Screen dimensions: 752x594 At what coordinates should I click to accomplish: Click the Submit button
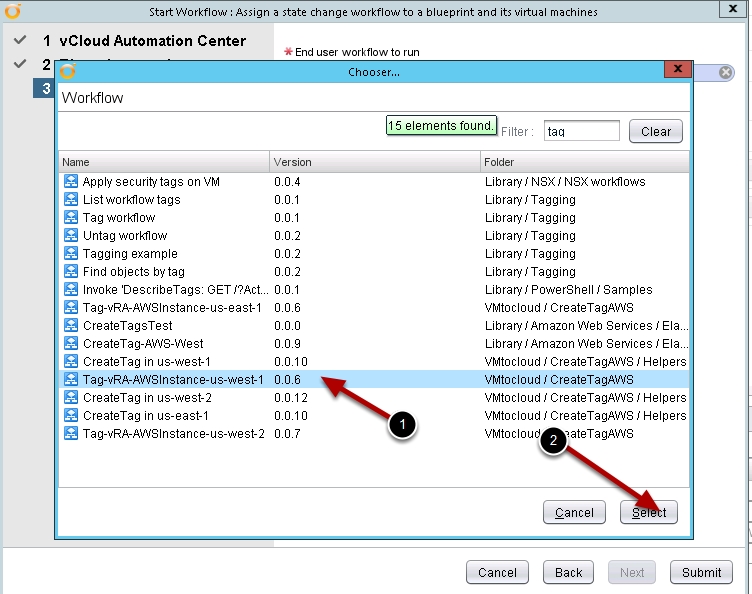[x=701, y=572]
